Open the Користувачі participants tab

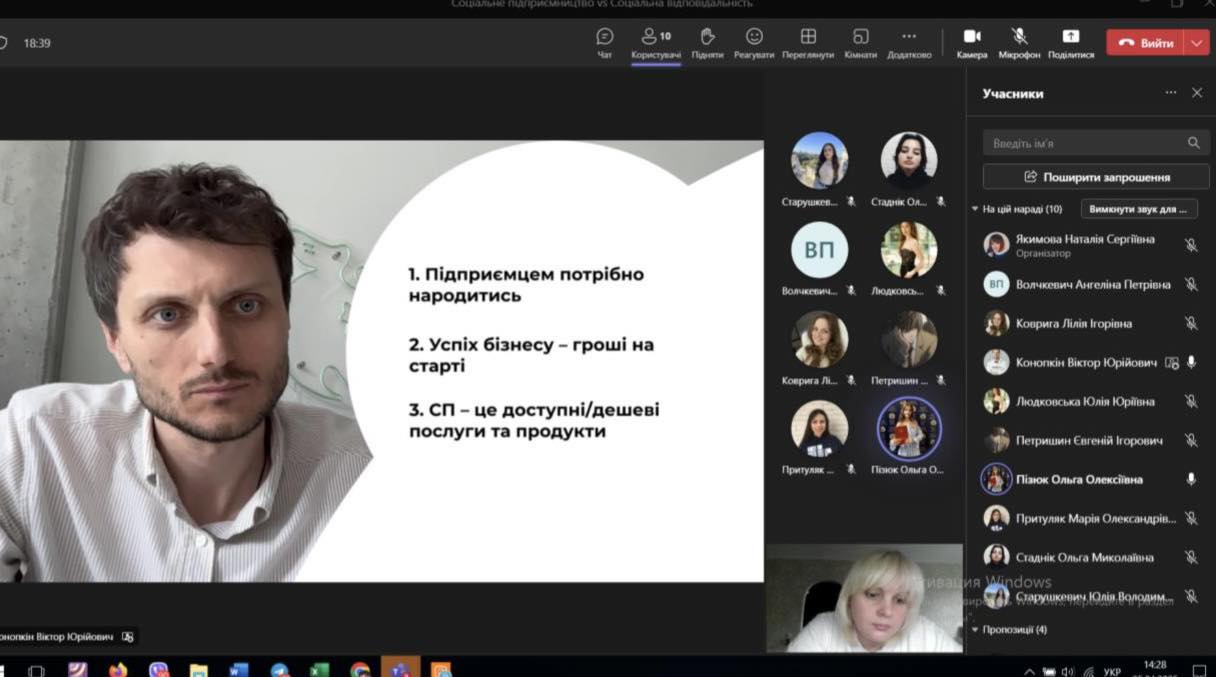pos(656,43)
